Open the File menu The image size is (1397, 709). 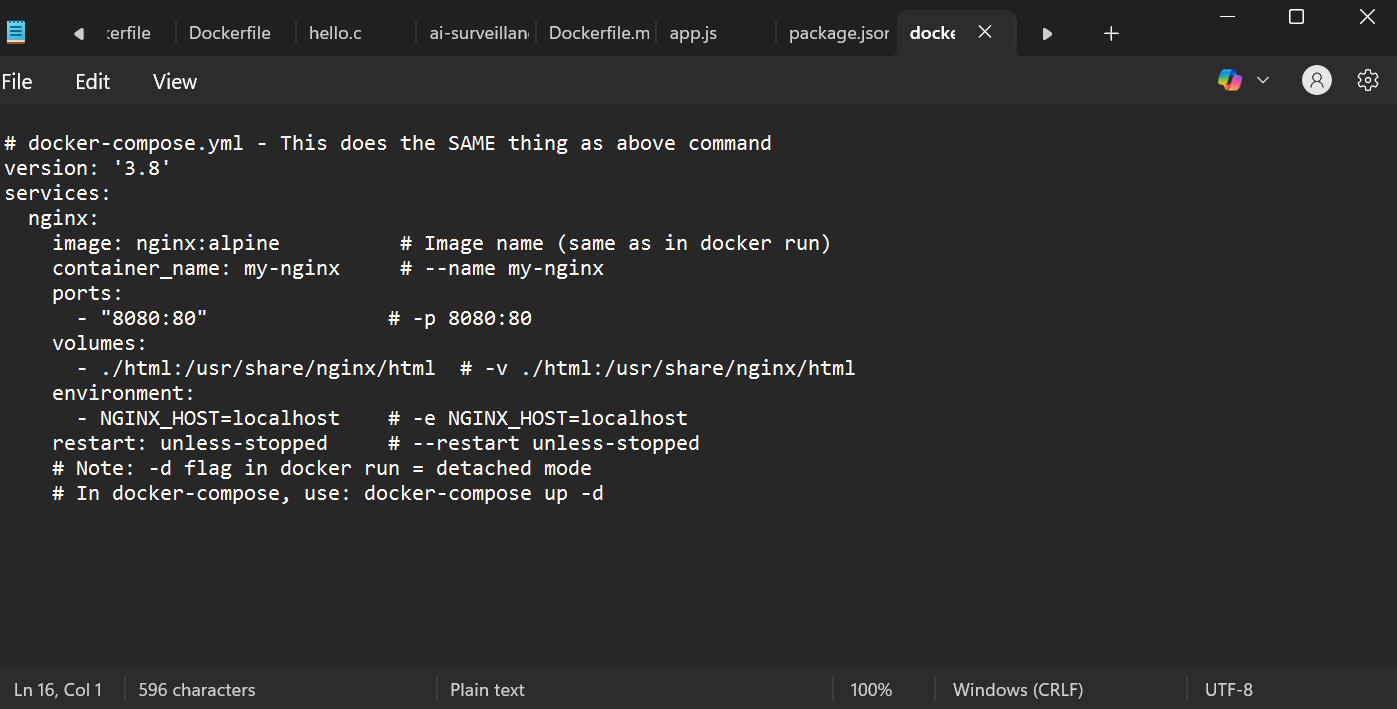tap(17, 82)
